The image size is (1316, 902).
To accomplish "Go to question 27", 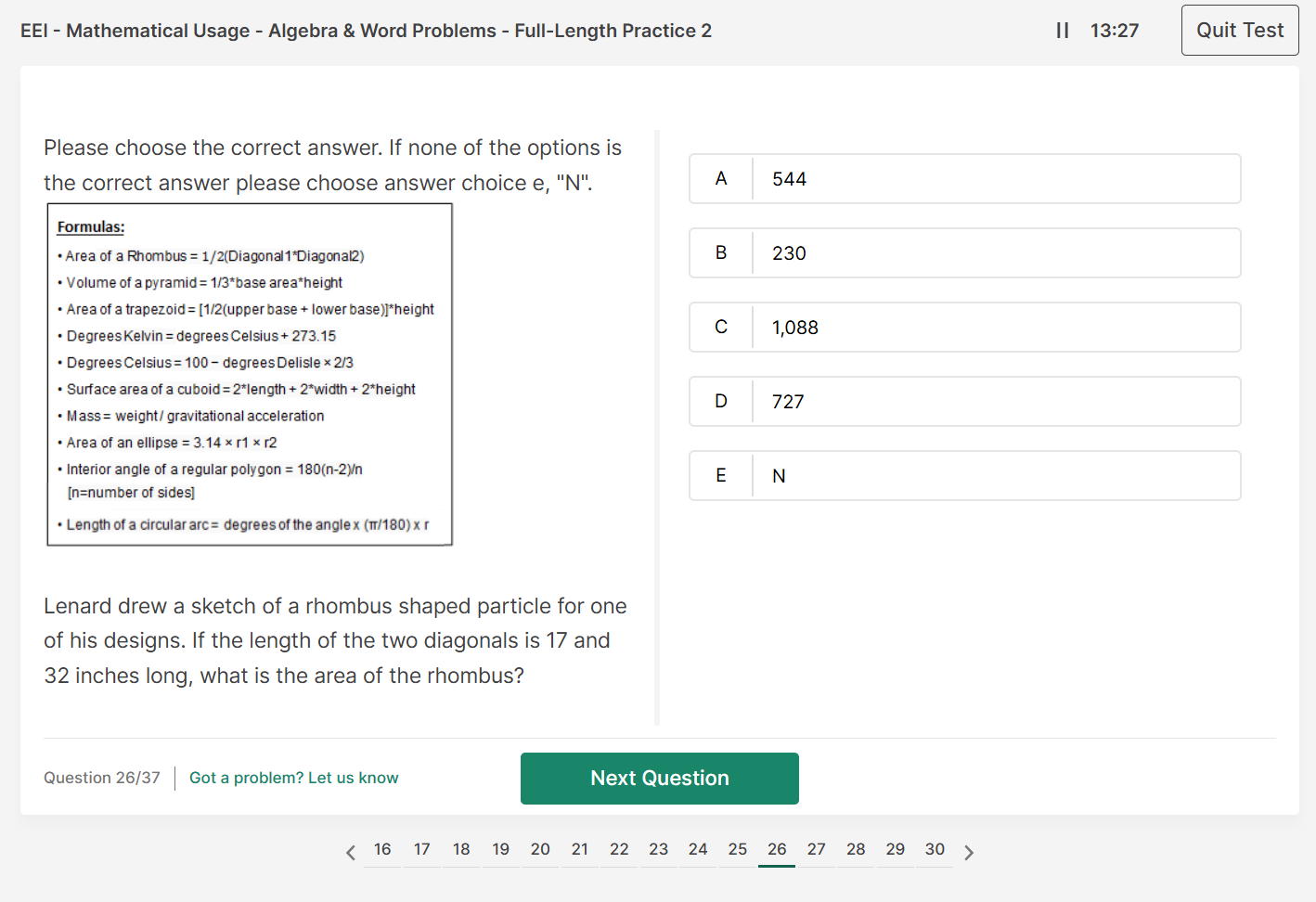I will (x=817, y=849).
